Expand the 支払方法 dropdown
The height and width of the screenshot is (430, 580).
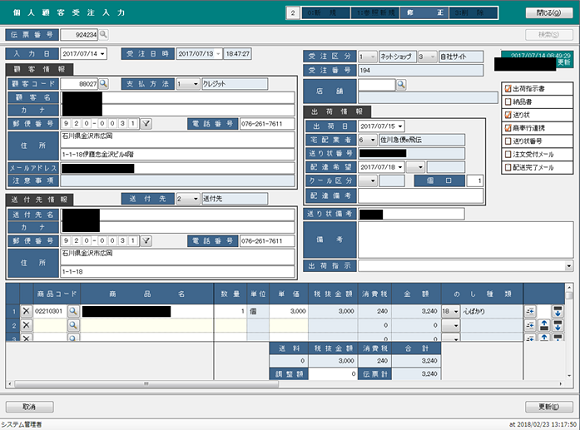(x=196, y=84)
